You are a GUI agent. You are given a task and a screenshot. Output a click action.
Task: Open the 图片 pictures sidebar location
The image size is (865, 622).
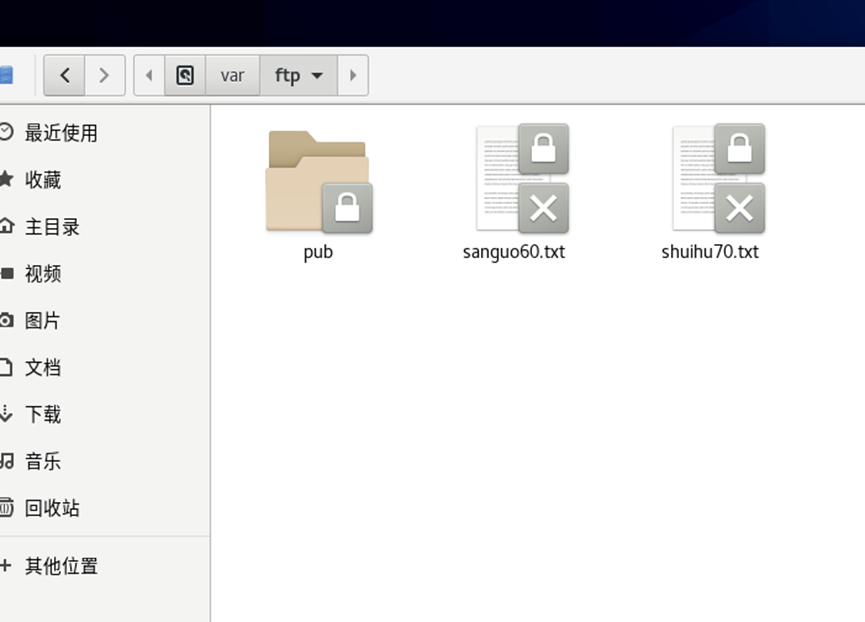tap(105, 320)
